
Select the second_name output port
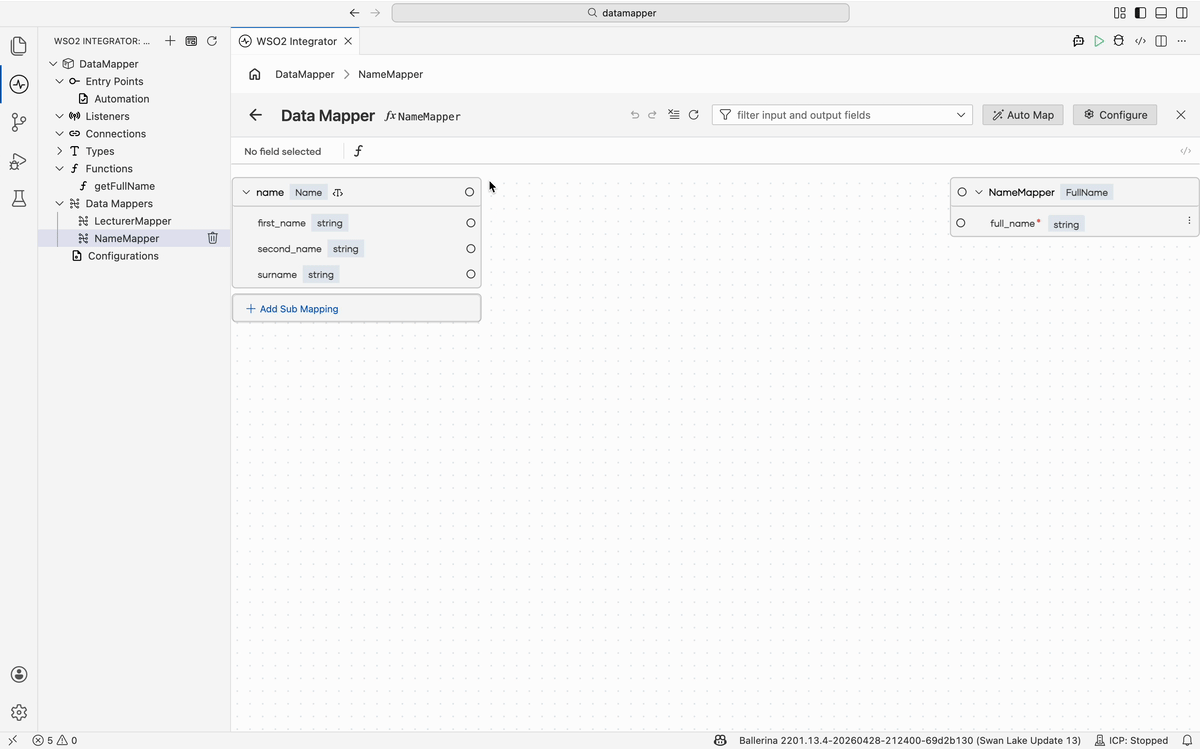(470, 249)
